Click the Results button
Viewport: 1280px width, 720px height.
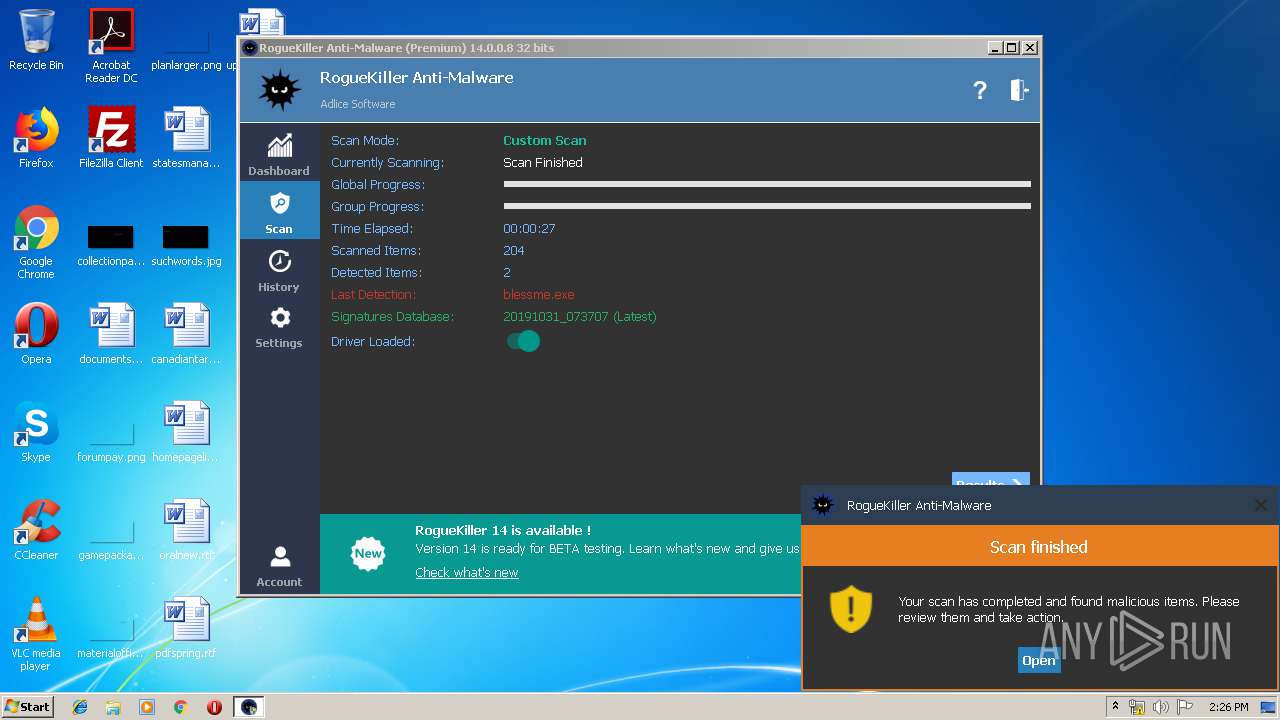click(x=990, y=480)
